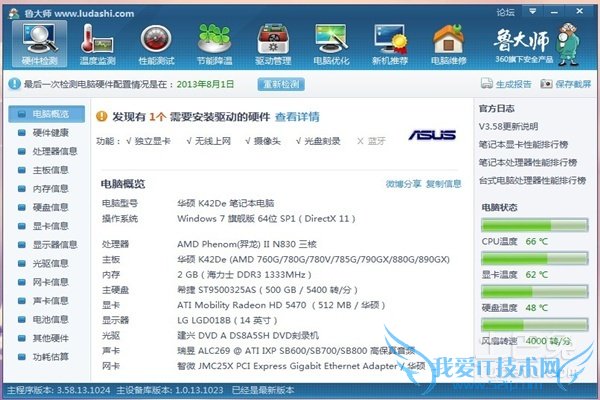Click Windows 7 旗舰版 OS text
The image size is (600, 400).
pos(266,219)
